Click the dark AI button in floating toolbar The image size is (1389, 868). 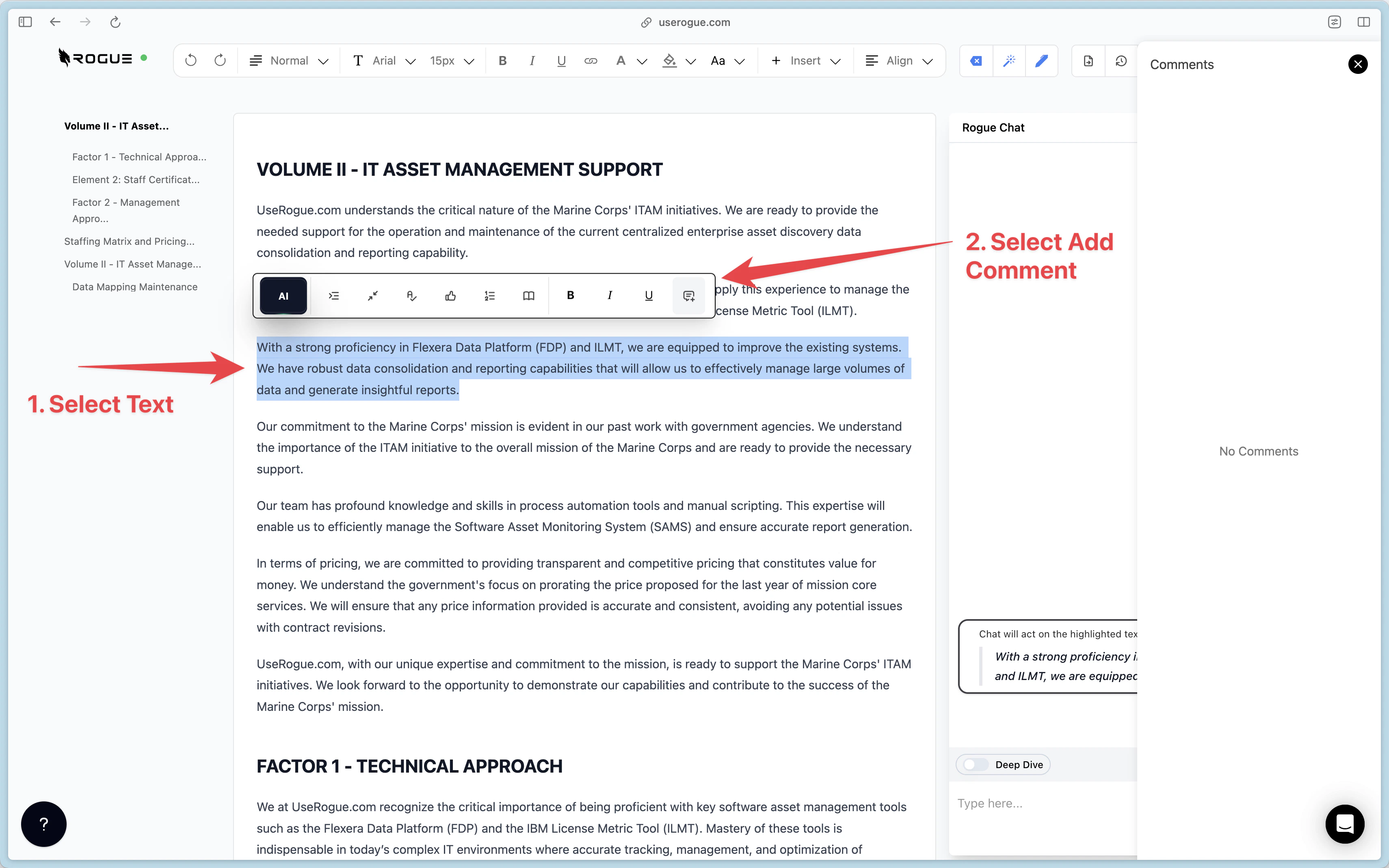pyautogui.click(x=283, y=296)
